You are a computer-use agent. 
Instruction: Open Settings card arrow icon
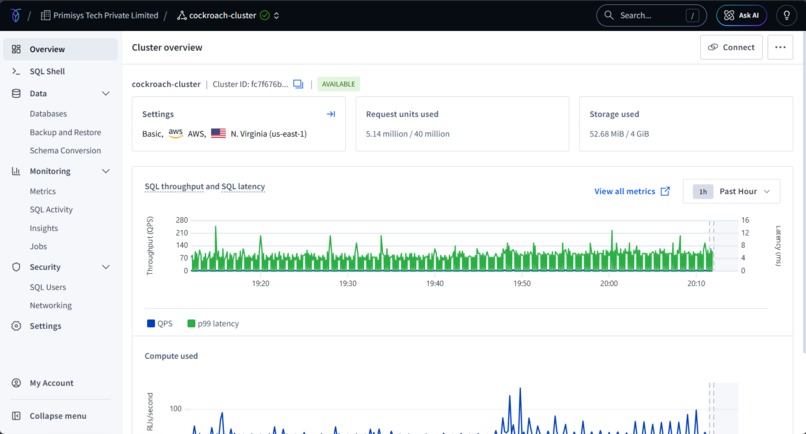[331, 114]
